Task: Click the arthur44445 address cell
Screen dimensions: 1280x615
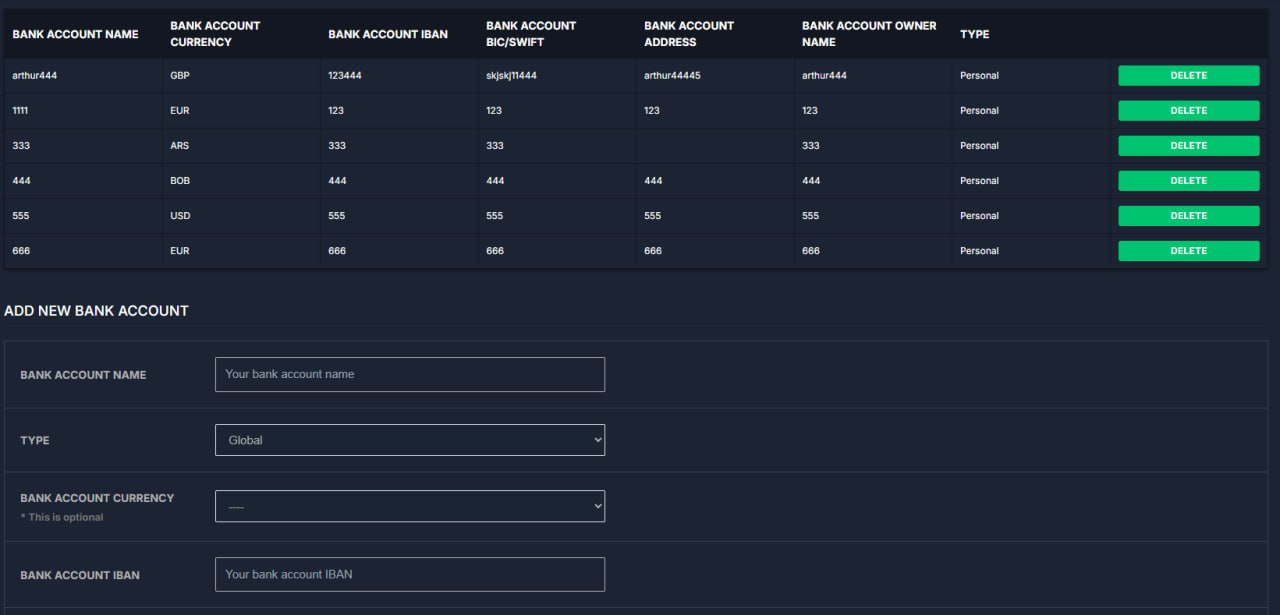Action: 672,76
